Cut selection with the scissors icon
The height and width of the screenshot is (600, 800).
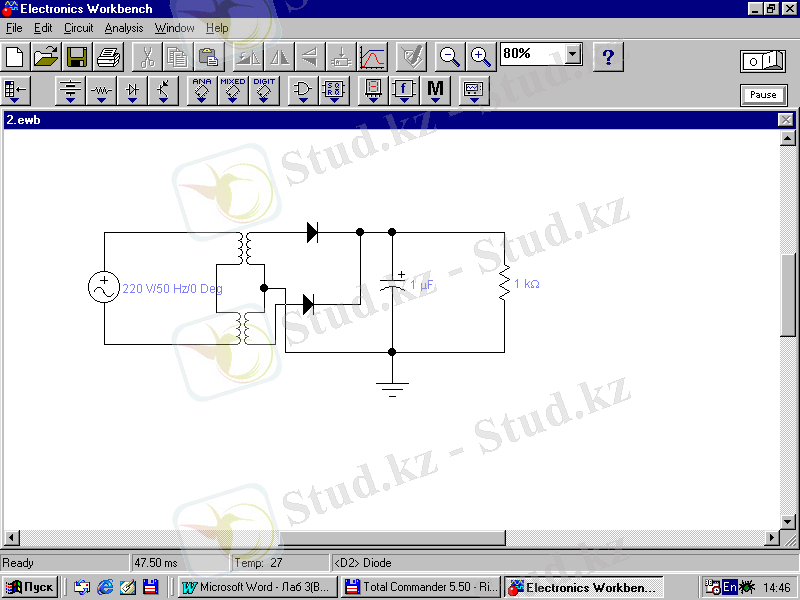[147, 57]
